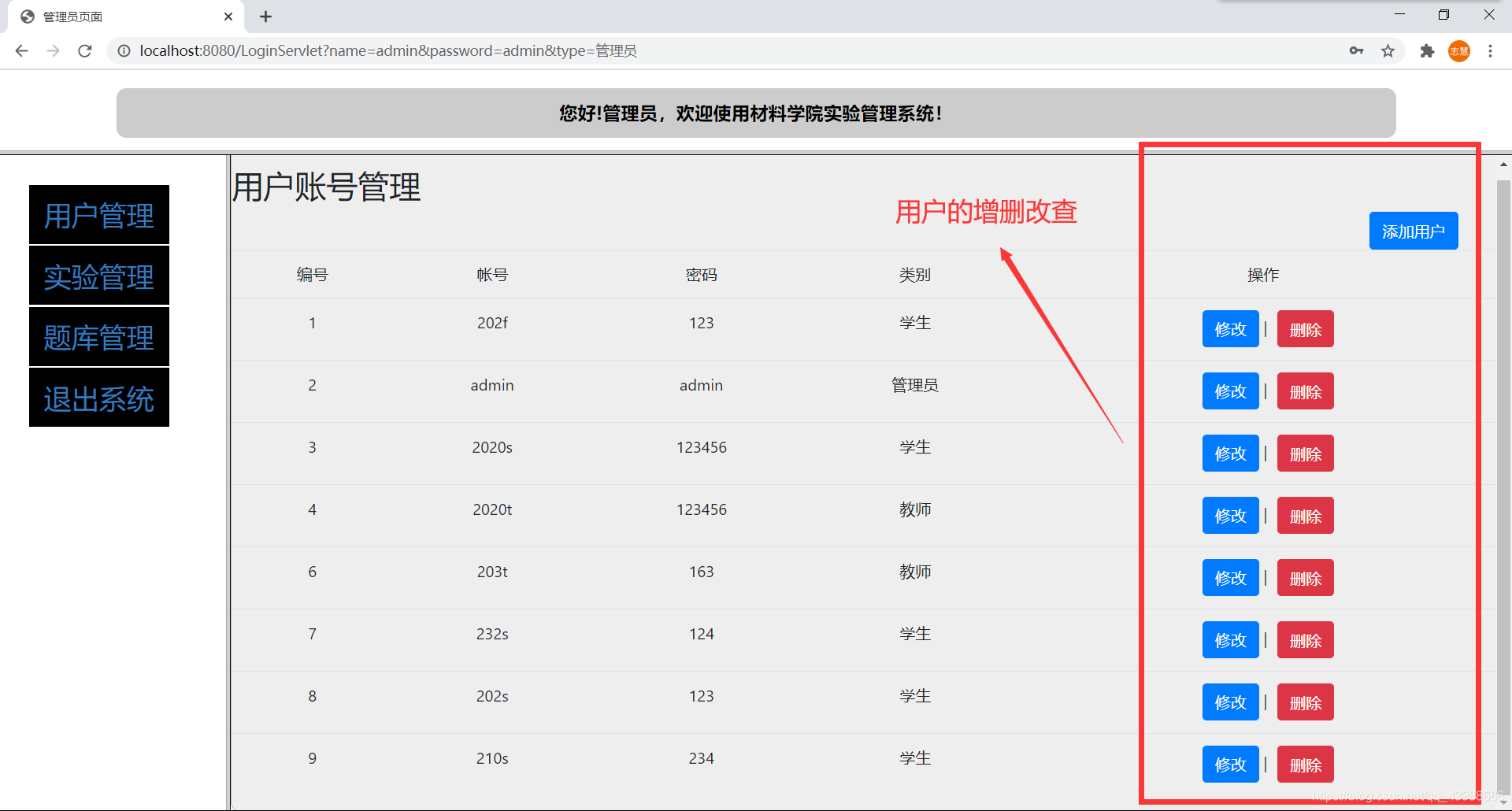Click 修改 in the row numbered 2

[x=1230, y=391]
